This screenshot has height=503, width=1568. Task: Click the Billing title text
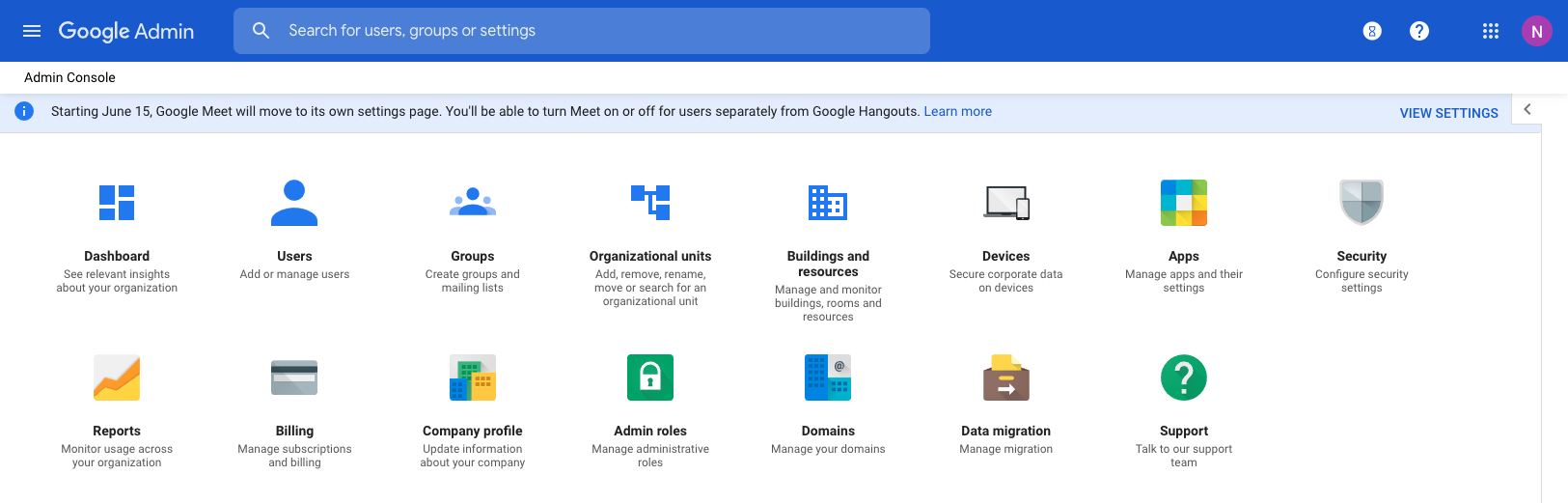(294, 431)
